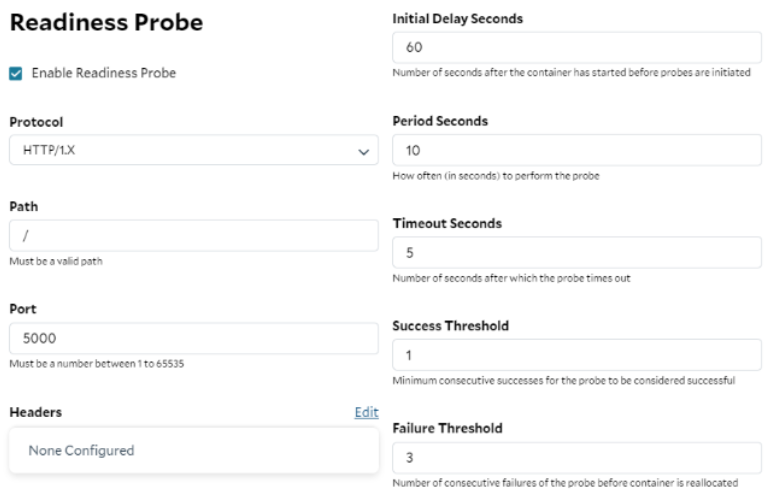Click Initial Delay Seconds field
Viewport: 770px width, 494px height.
coord(577,48)
